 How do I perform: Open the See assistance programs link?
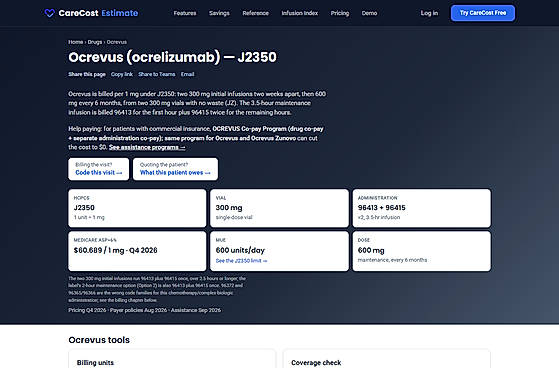pyautogui.click(x=147, y=147)
